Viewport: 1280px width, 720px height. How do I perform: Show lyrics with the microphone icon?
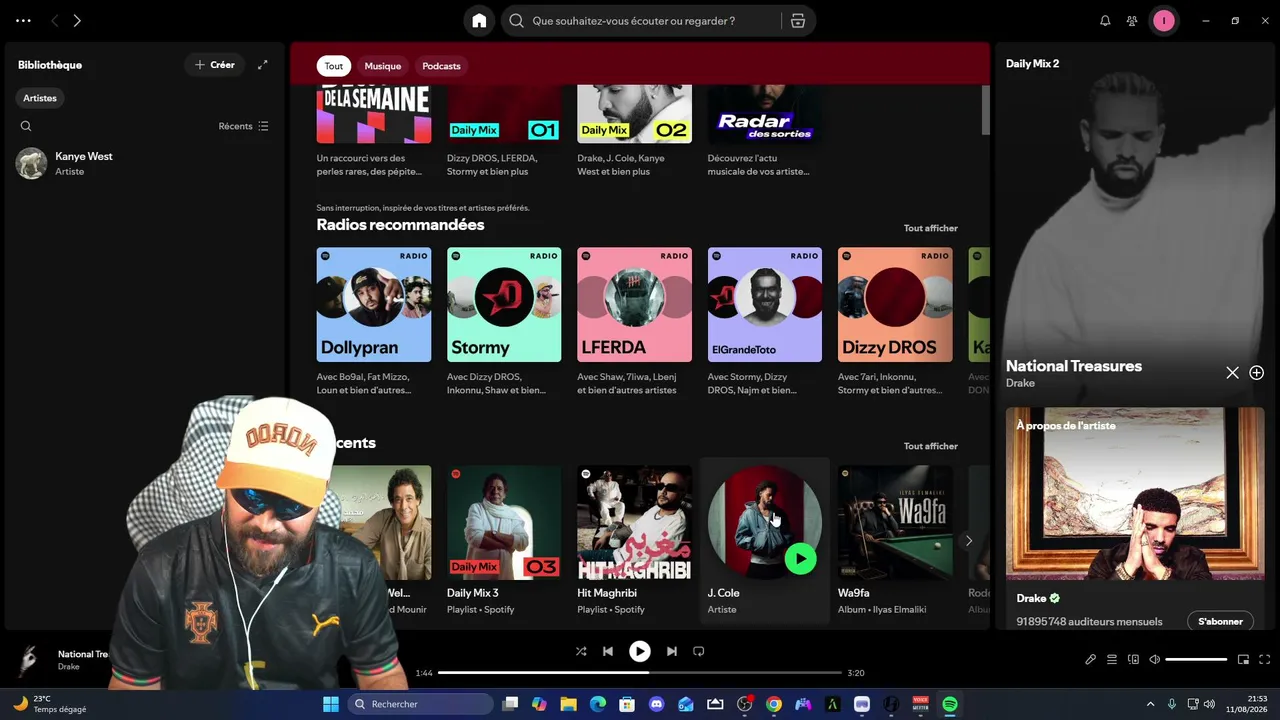[x=1091, y=659]
